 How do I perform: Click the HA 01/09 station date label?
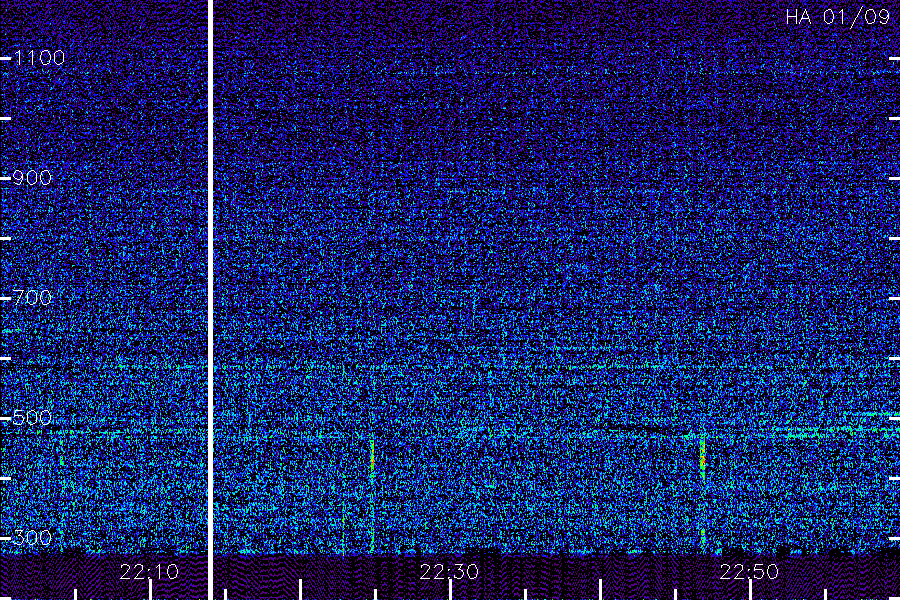pyautogui.click(x=837, y=17)
